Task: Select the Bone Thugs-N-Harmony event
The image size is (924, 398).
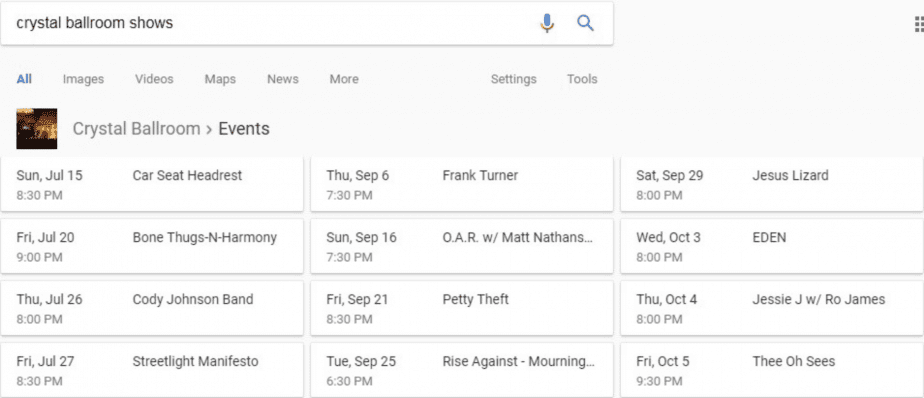Action: 152,246
